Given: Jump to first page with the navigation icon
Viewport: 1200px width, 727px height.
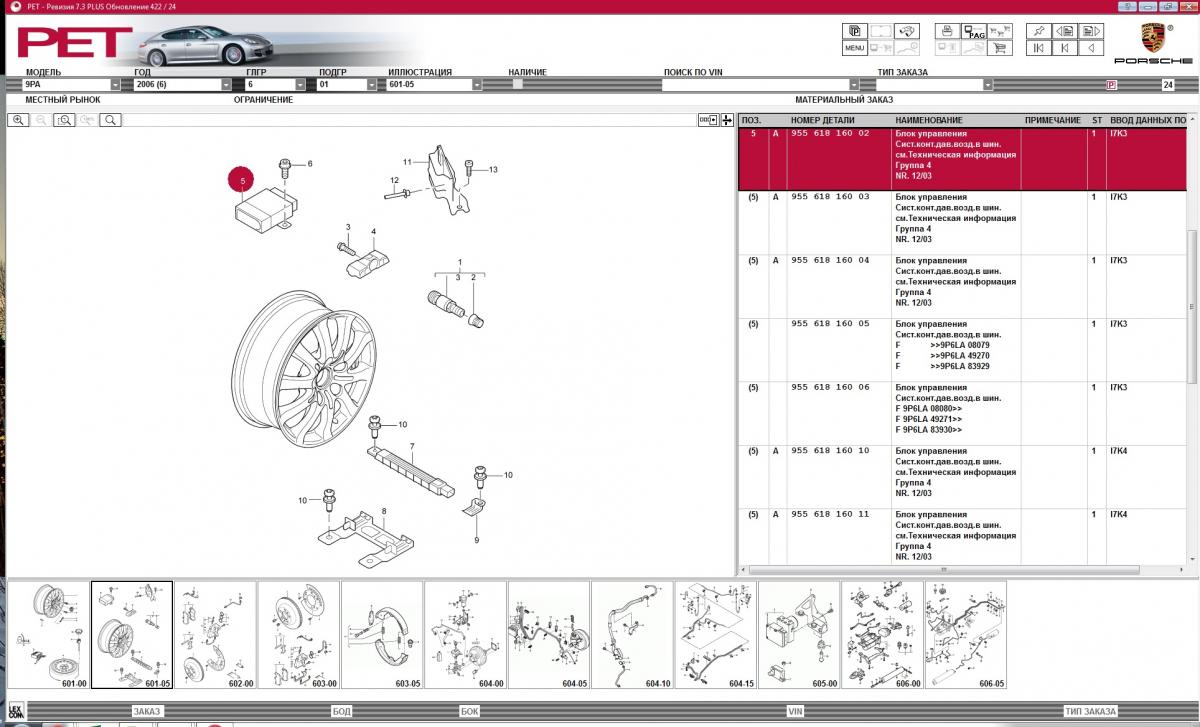Looking at the screenshot, I should 1039,48.
